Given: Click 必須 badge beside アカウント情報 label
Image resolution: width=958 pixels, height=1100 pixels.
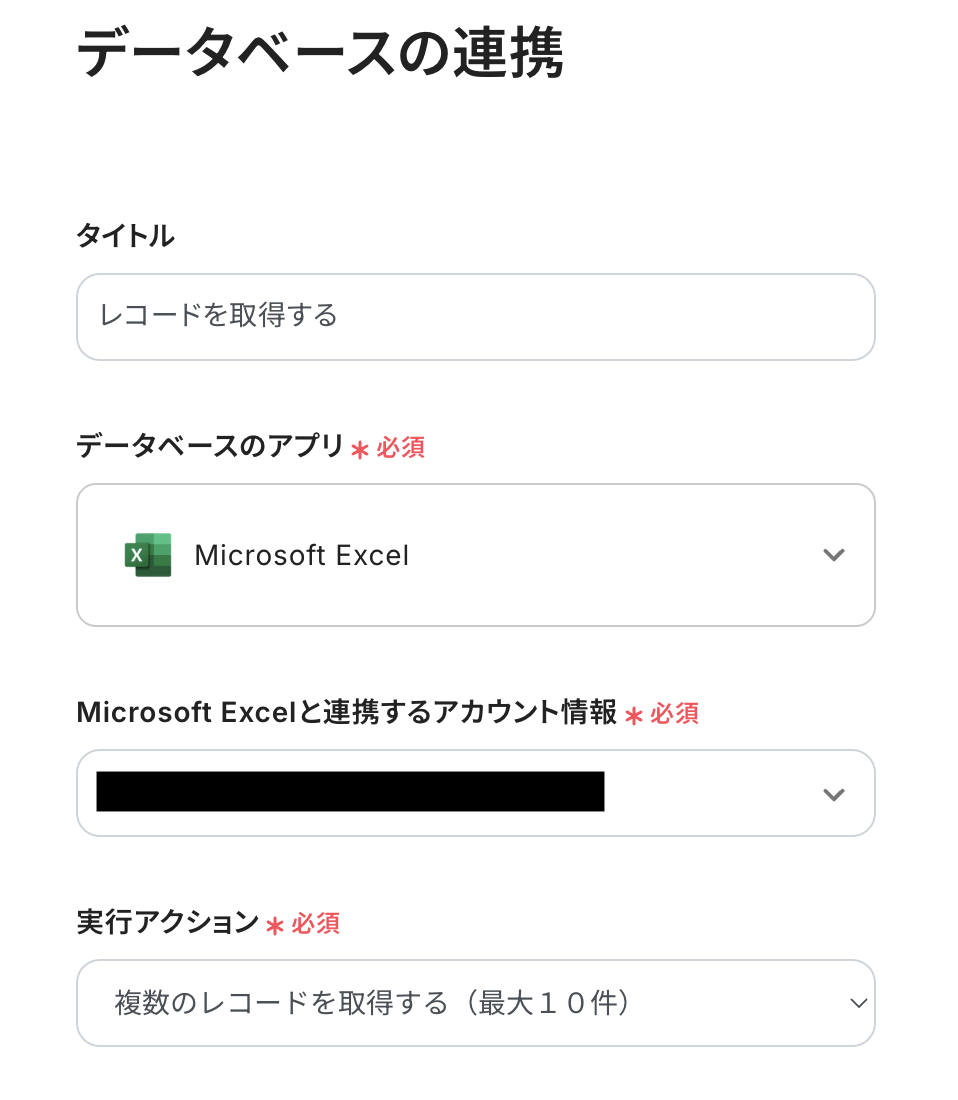Looking at the screenshot, I should tap(674, 713).
